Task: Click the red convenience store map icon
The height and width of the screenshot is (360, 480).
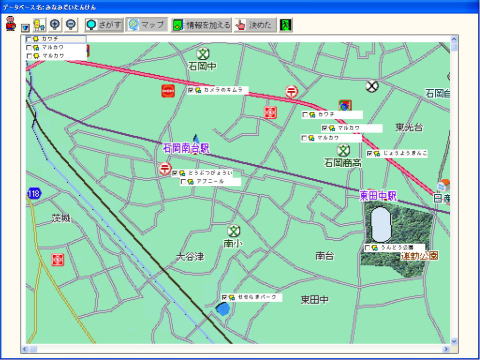Action: pos(168,91)
